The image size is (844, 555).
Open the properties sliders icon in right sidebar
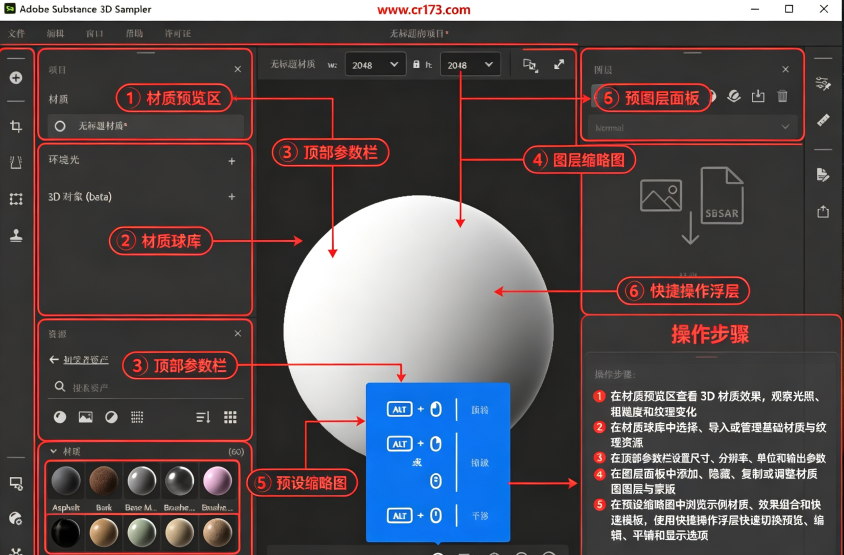point(822,83)
